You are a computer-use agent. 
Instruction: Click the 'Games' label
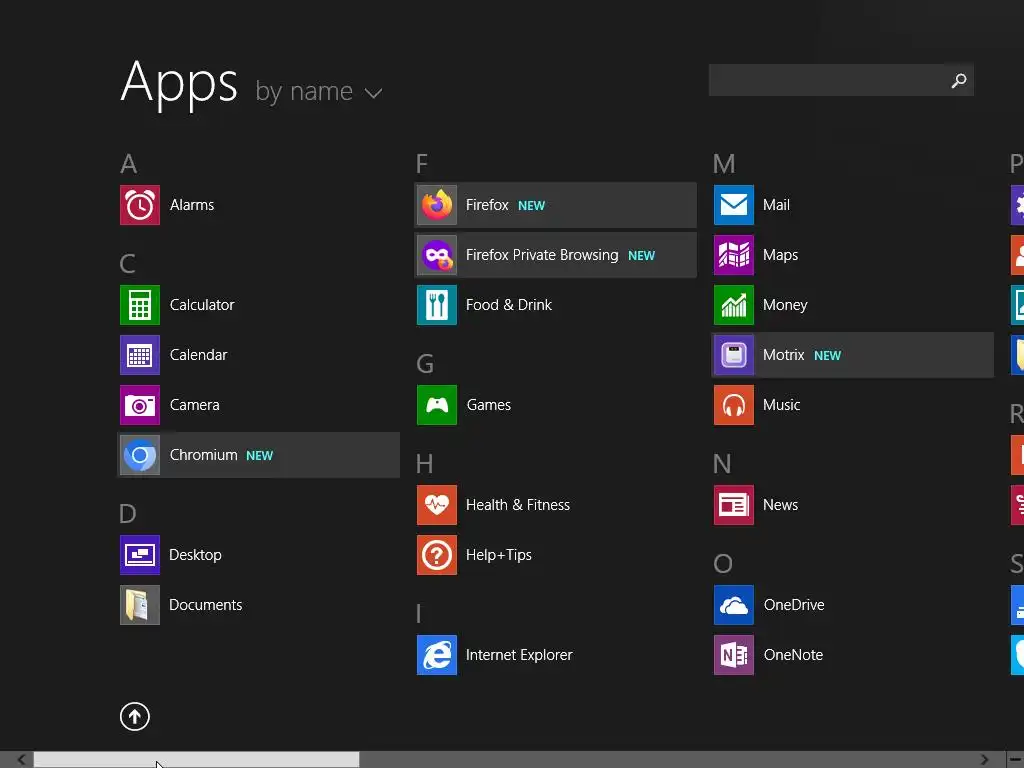click(489, 405)
